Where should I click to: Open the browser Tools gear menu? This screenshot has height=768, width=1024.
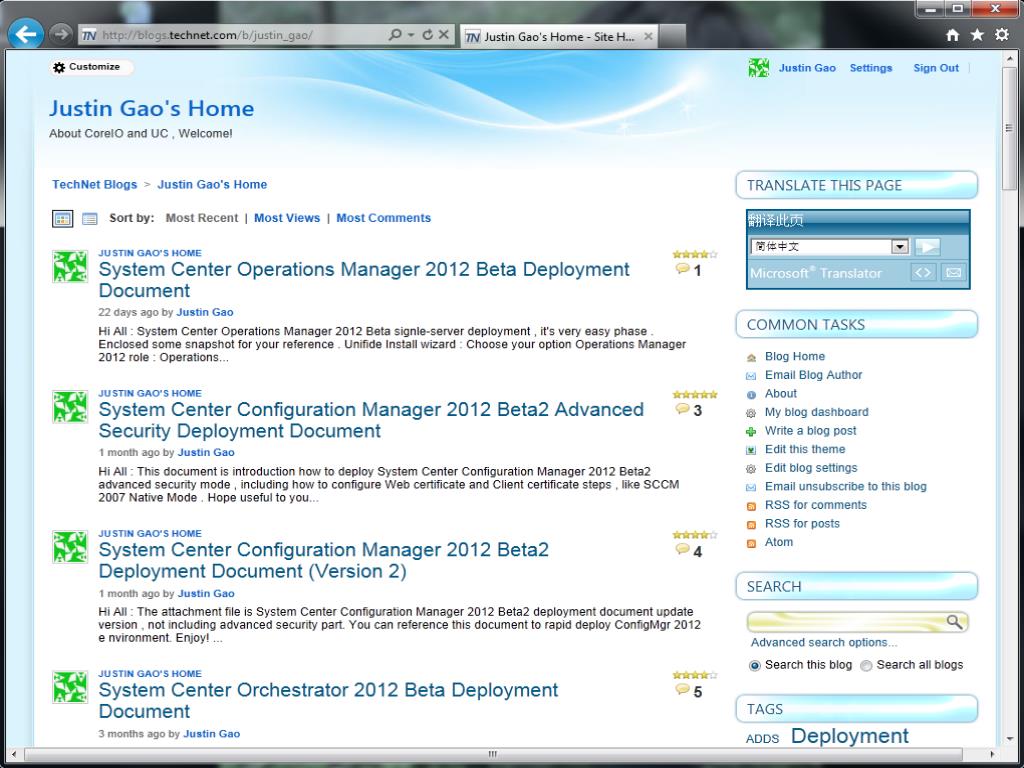pos(1001,35)
